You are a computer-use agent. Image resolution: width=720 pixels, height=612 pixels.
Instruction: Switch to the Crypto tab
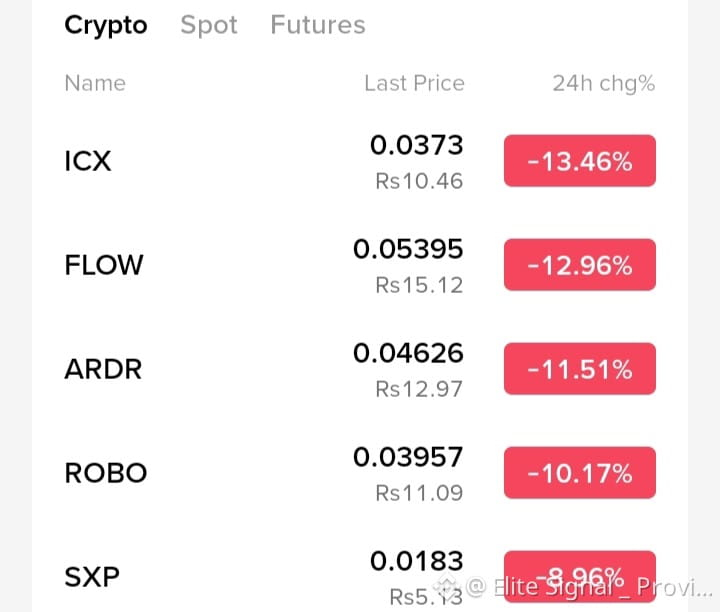point(106,26)
